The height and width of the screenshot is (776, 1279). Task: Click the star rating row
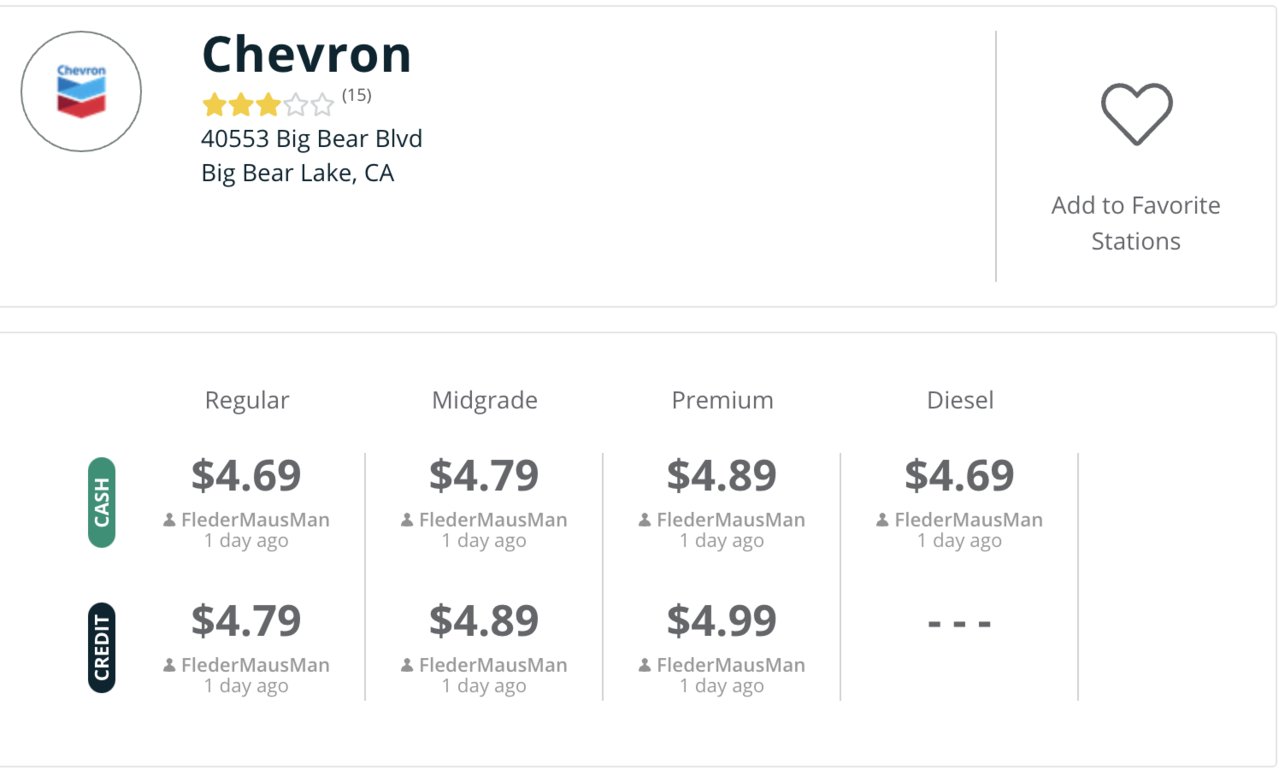click(268, 105)
